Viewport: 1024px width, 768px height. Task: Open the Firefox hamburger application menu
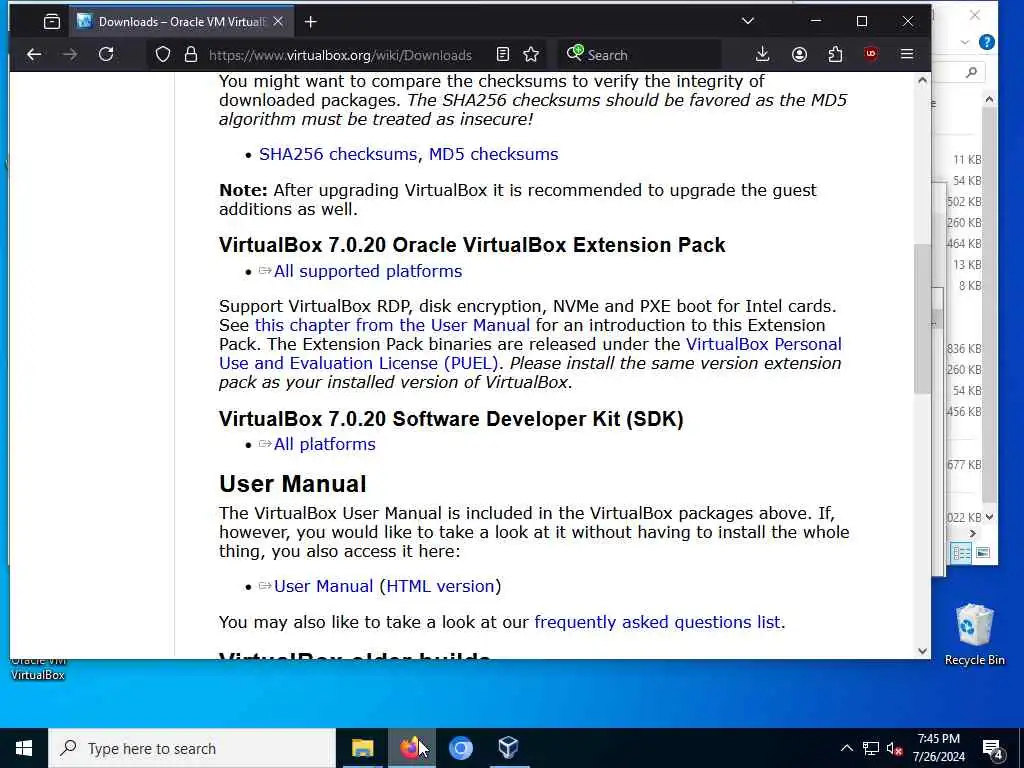[x=906, y=55]
